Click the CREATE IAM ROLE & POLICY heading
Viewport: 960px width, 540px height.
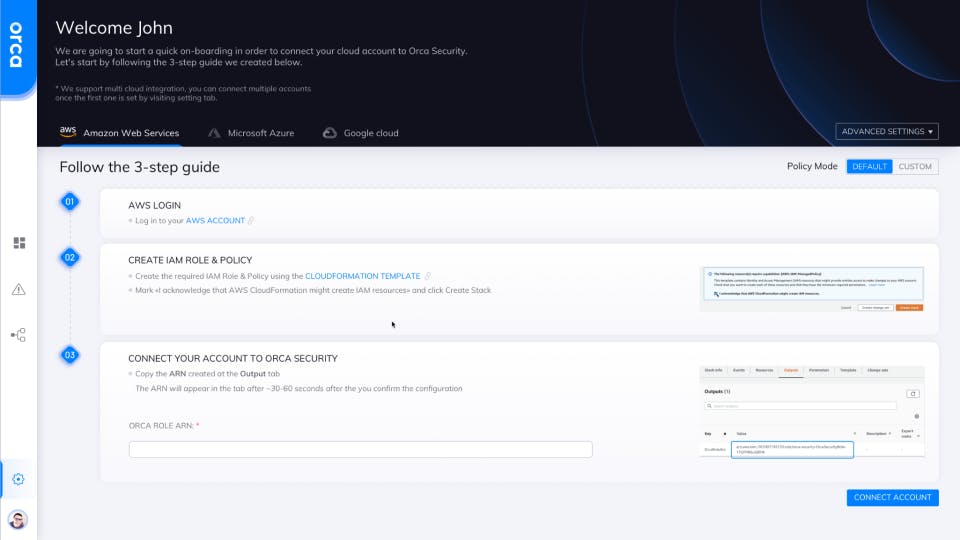[x=190, y=260]
